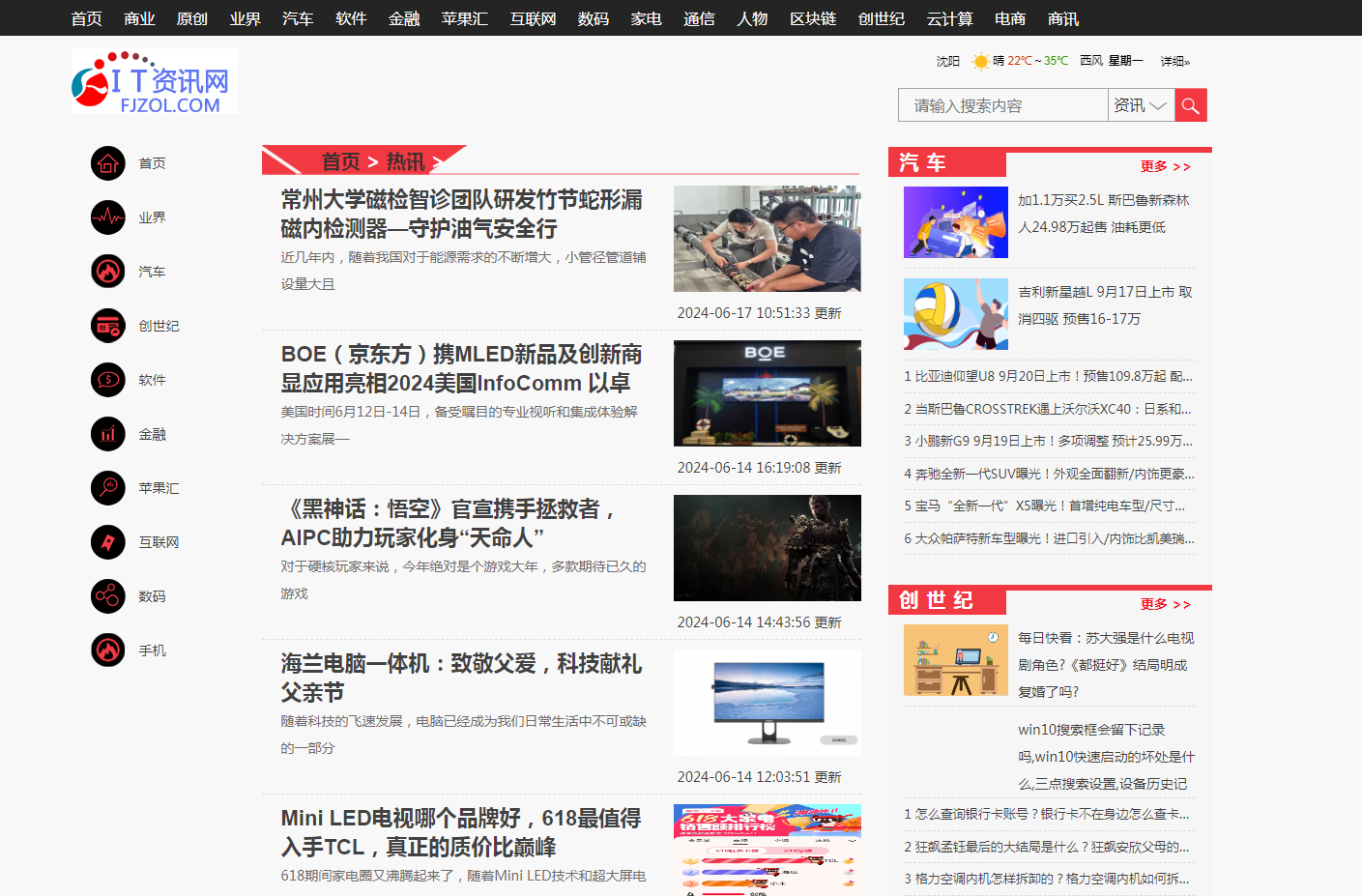
Task: Open the 黑神话：悟空 article headline
Action: (449, 523)
